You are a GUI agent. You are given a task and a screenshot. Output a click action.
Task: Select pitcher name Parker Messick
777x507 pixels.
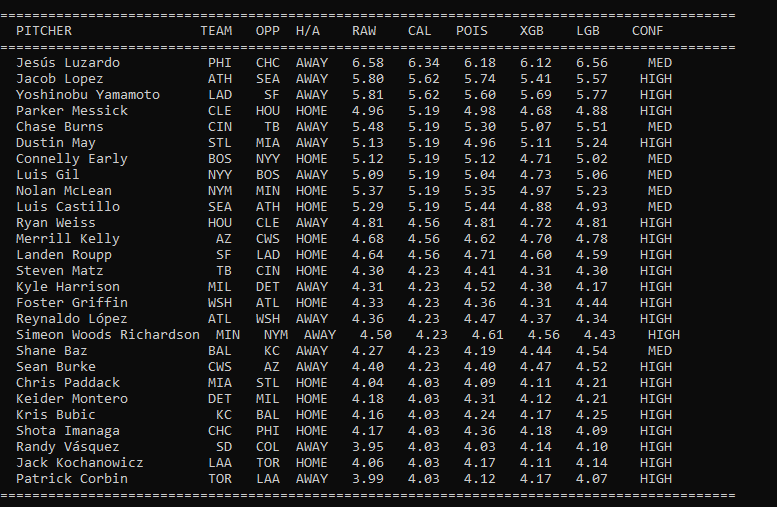click(x=72, y=111)
